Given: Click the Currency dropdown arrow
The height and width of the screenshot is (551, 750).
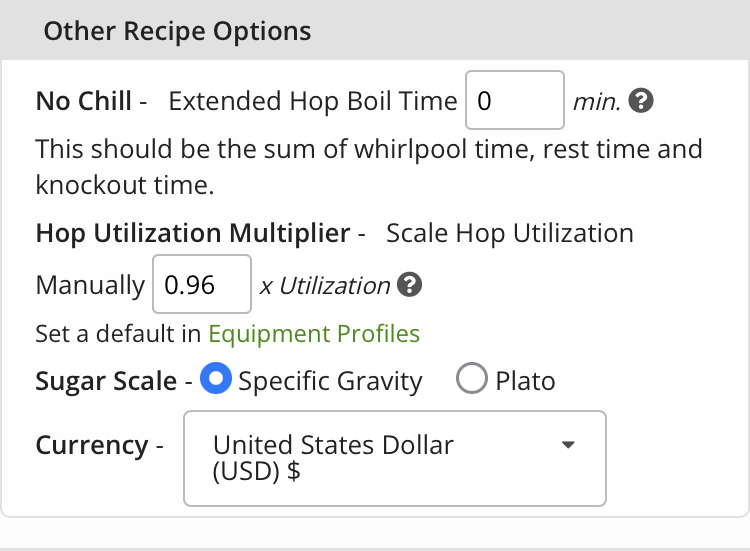Looking at the screenshot, I should click(568, 445).
